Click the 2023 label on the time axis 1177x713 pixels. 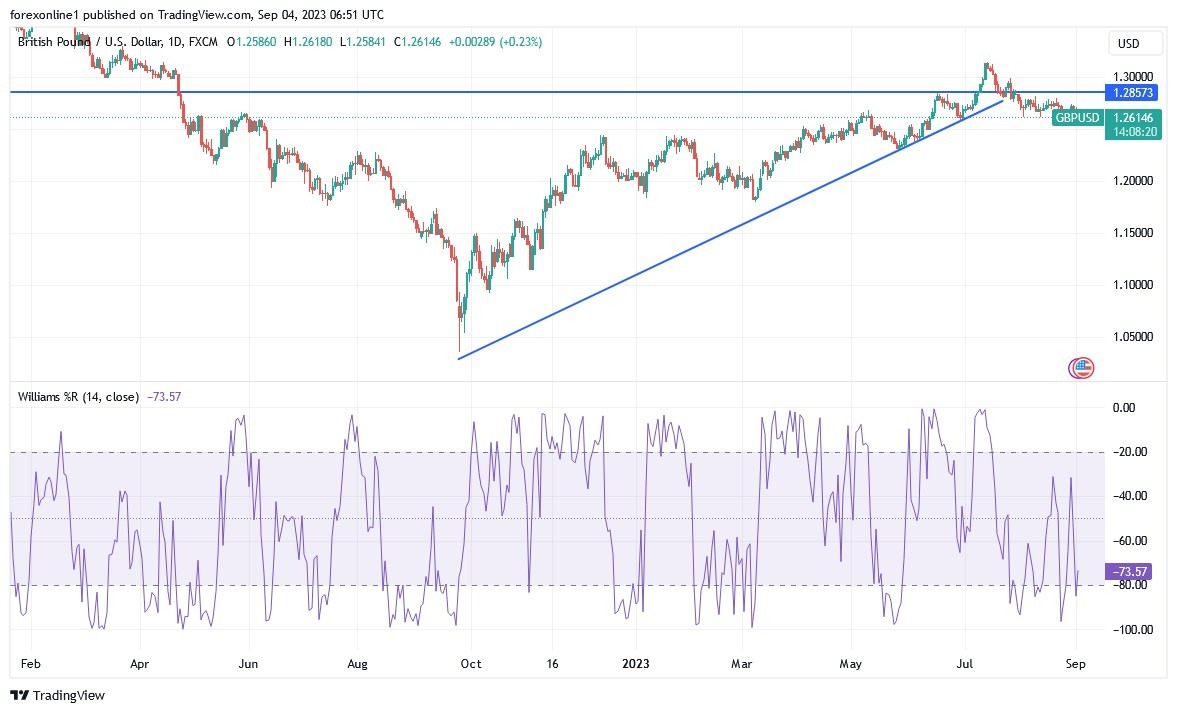(x=636, y=663)
